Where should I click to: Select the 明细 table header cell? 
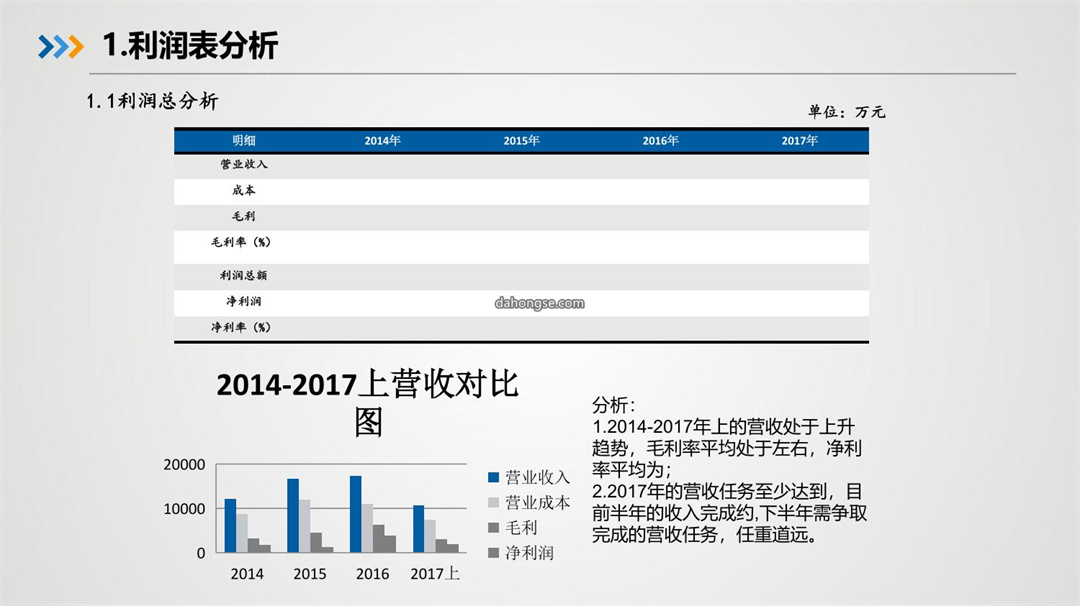pyautogui.click(x=244, y=140)
